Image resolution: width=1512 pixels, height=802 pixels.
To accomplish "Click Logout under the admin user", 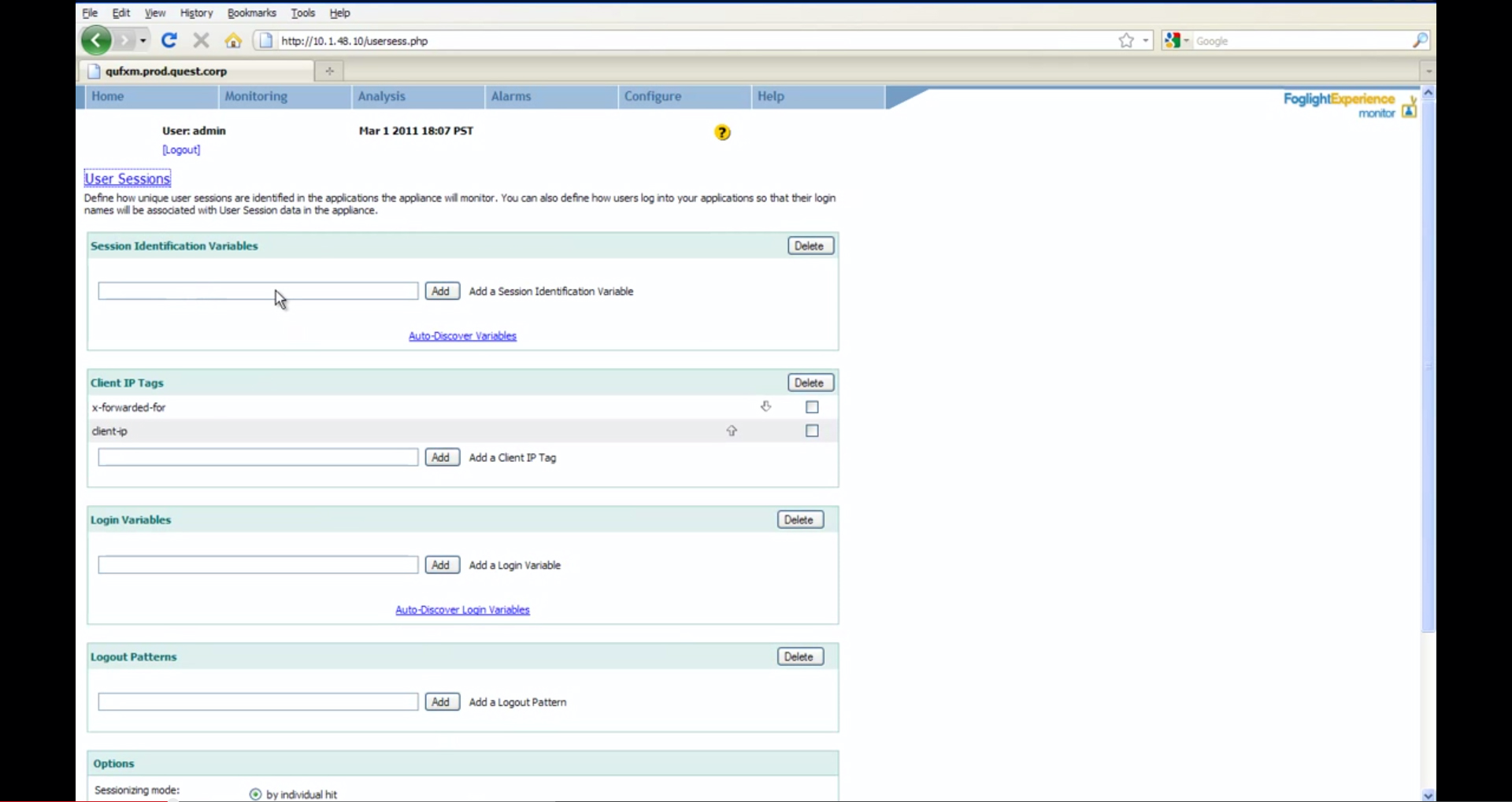I will coord(181,150).
